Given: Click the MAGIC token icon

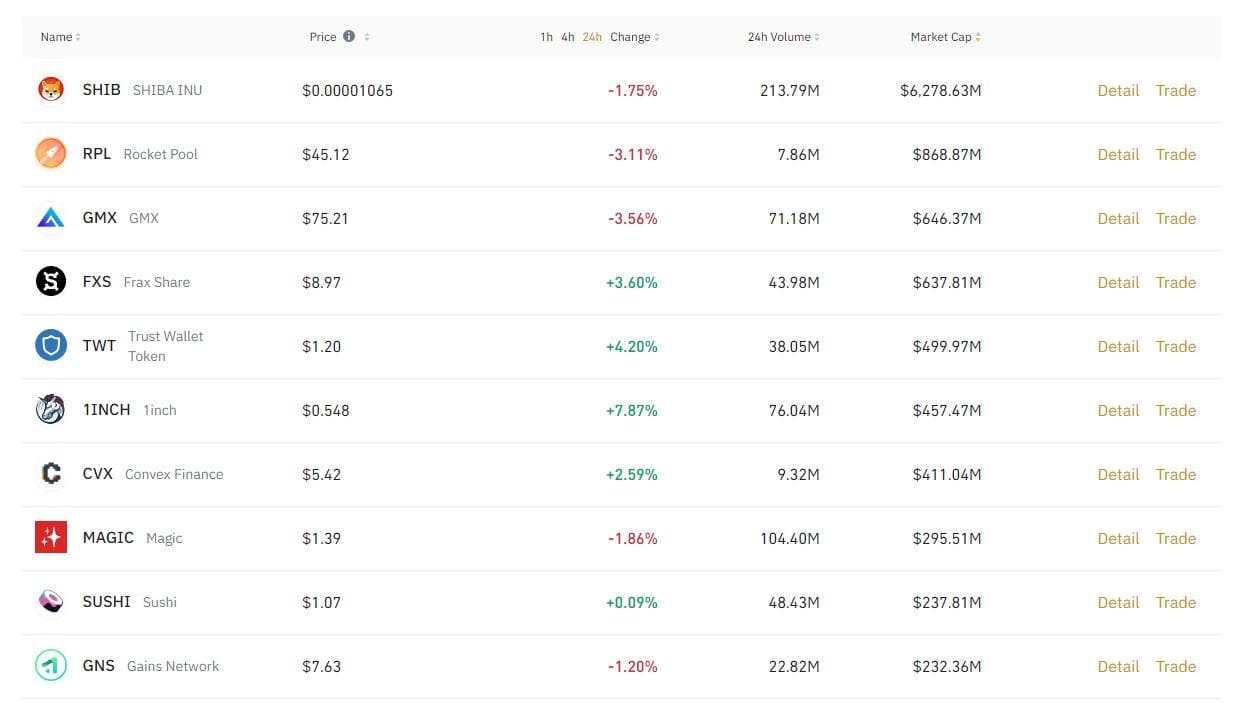Looking at the screenshot, I should pyautogui.click(x=51, y=538).
